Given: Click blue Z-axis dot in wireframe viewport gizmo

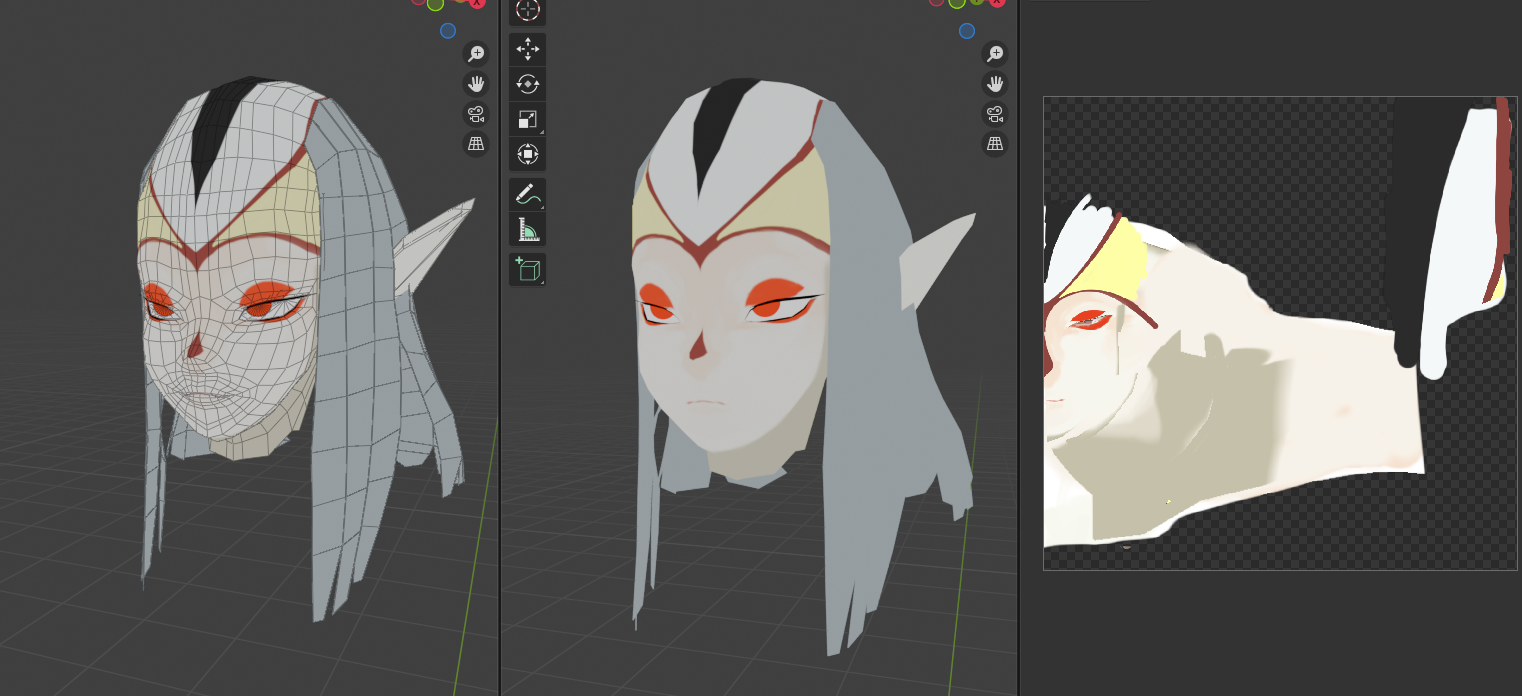Looking at the screenshot, I should (448, 31).
